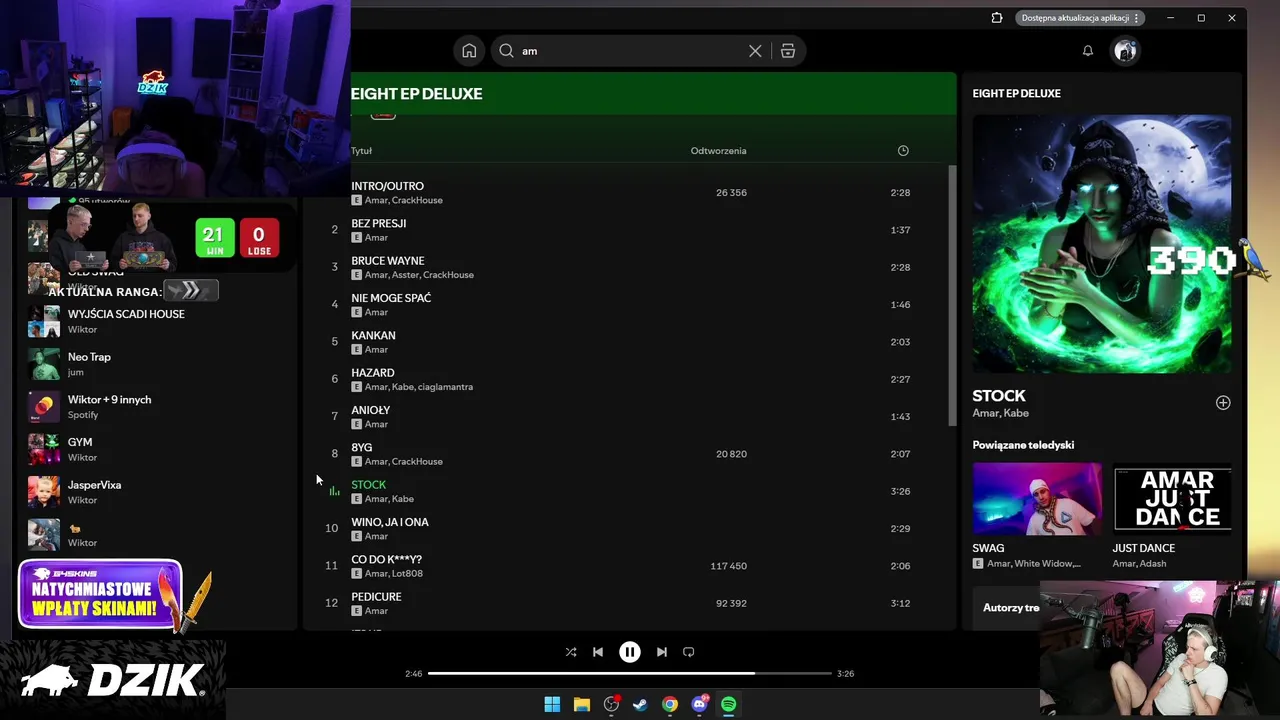Click the playing equalizer icon beside STOCK

pos(334,491)
